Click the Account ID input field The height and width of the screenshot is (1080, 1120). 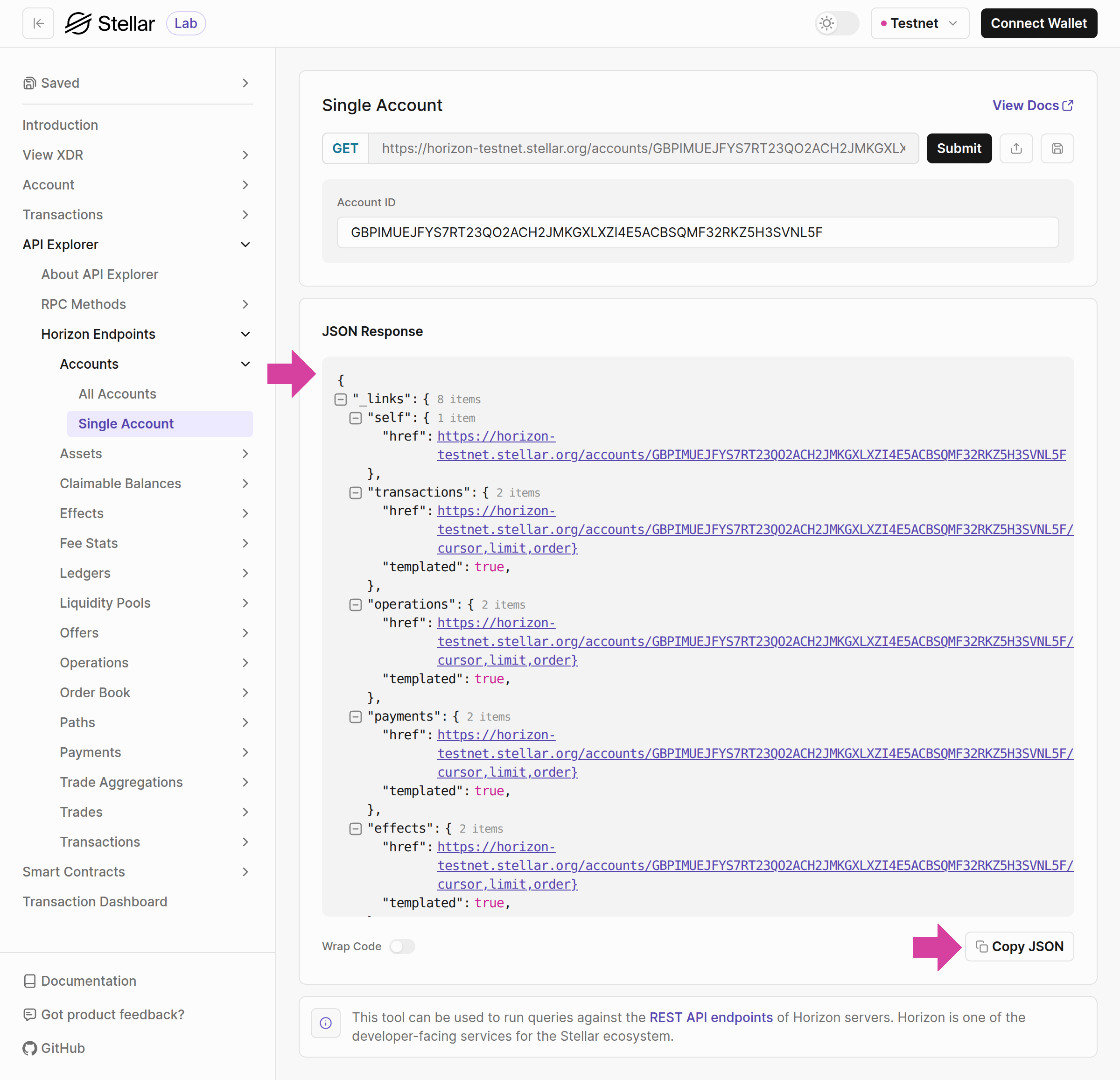pyautogui.click(x=697, y=232)
